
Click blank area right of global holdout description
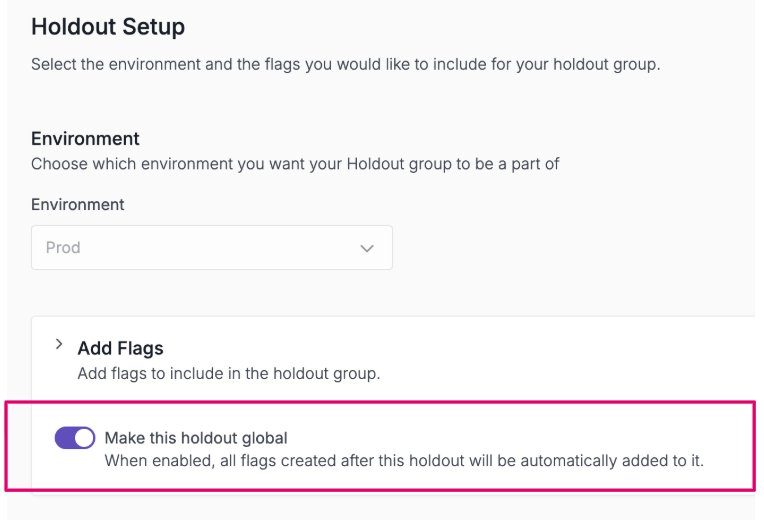coord(728,462)
